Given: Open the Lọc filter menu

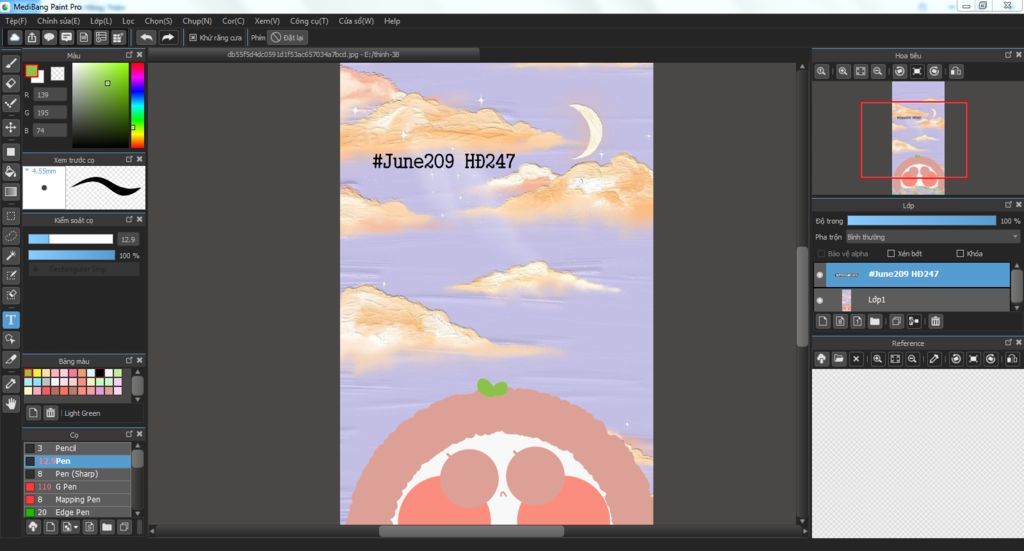Looking at the screenshot, I should pyautogui.click(x=128, y=21).
